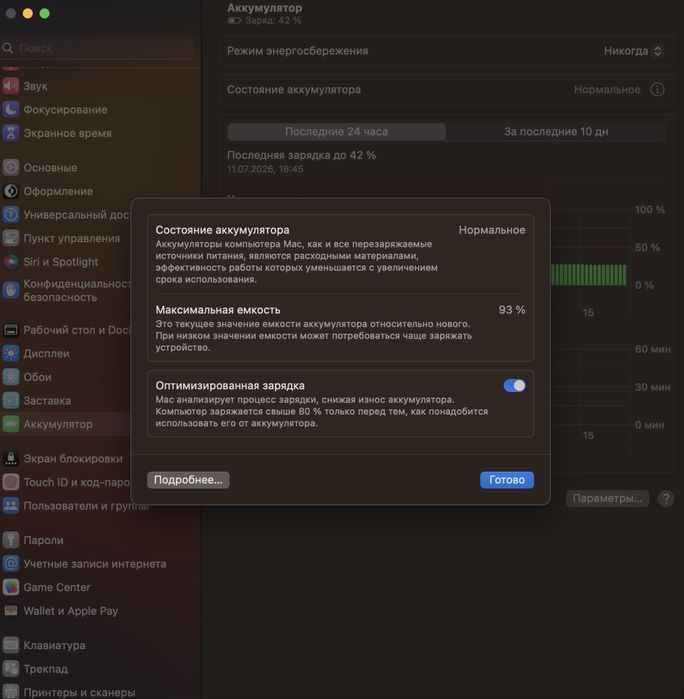The image size is (684, 699).
Task: Open the Трекпад icon
Action: tap(11, 669)
